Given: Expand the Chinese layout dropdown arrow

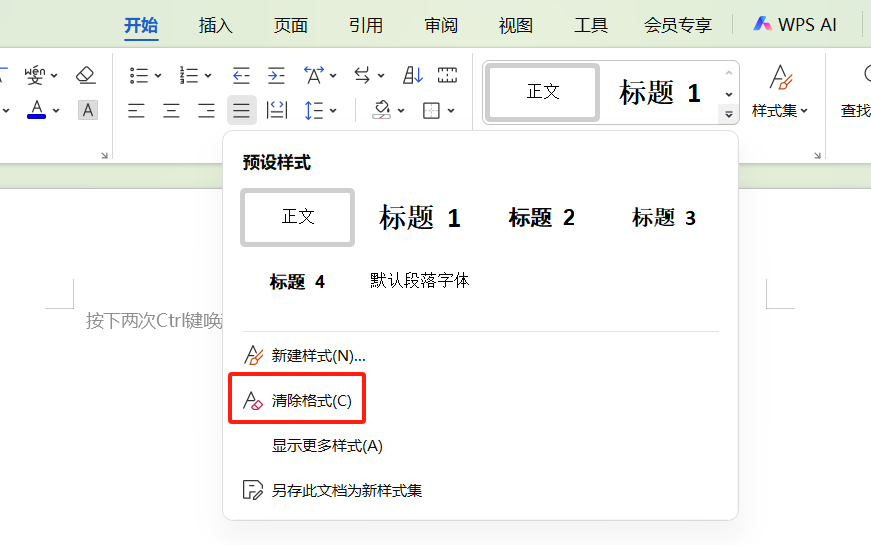Looking at the screenshot, I should (333, 76).
